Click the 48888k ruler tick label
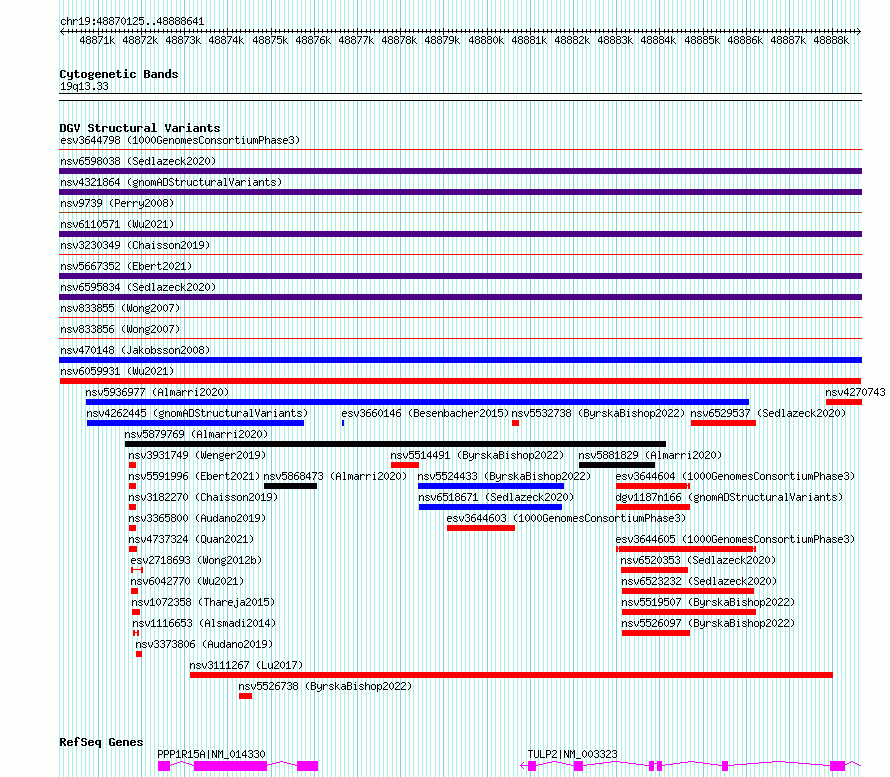 pyautogui.click(x=831, y=40)
